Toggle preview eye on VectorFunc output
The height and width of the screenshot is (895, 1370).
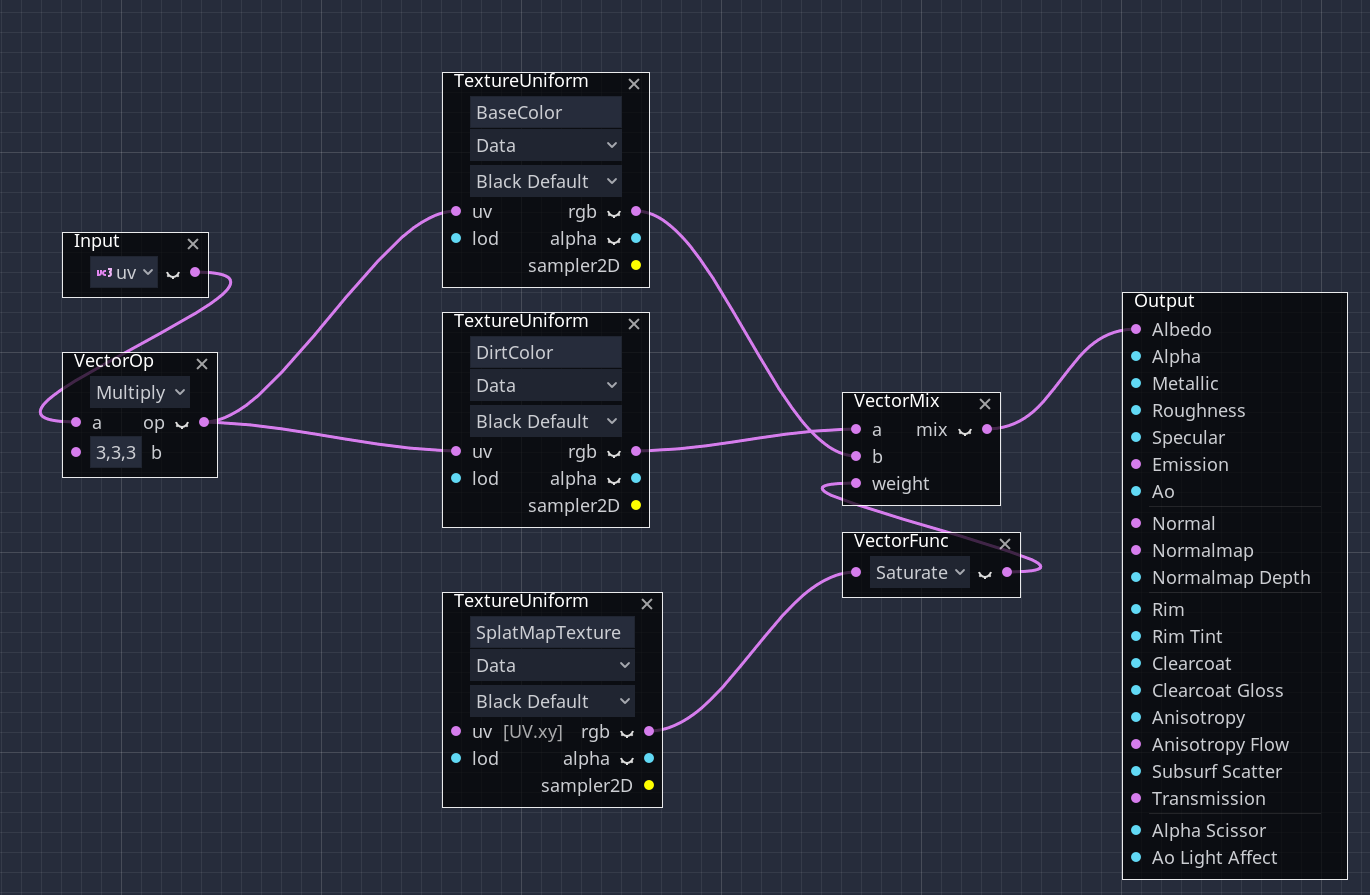[985, 574]
